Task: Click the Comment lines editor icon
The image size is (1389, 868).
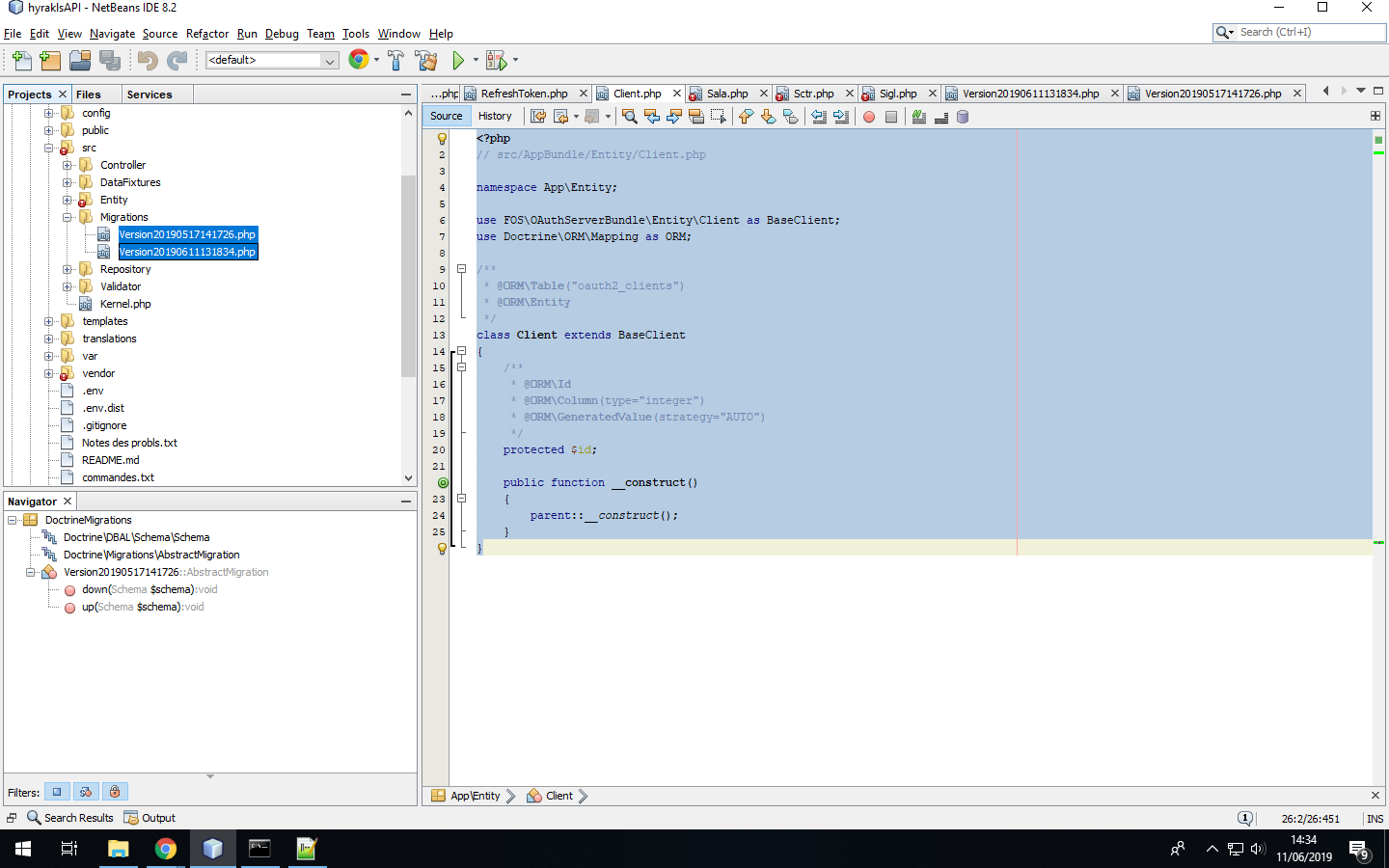Action: coord(919,117)
